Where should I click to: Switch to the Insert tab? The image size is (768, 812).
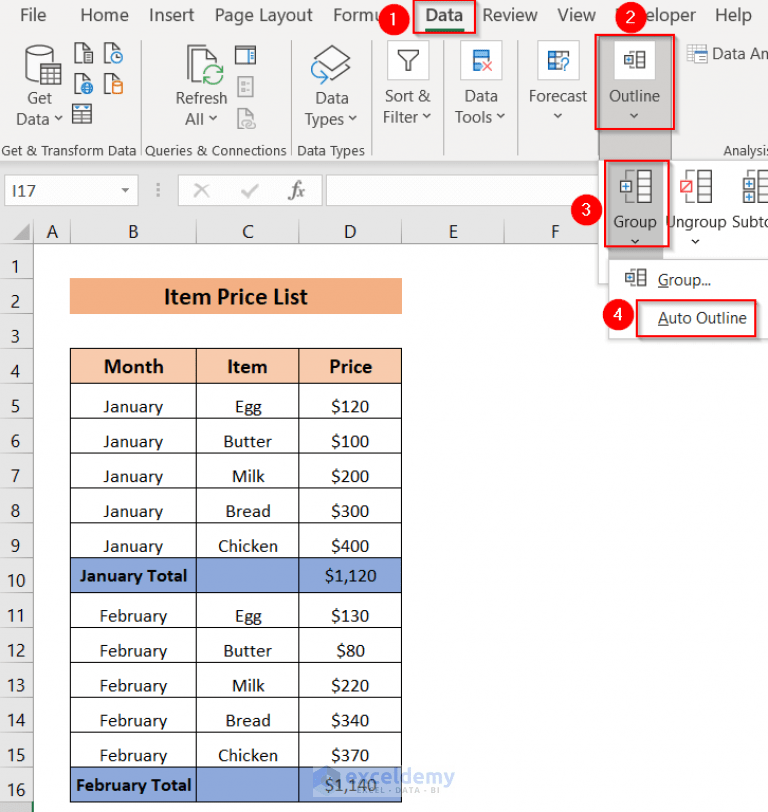point(171,15)
